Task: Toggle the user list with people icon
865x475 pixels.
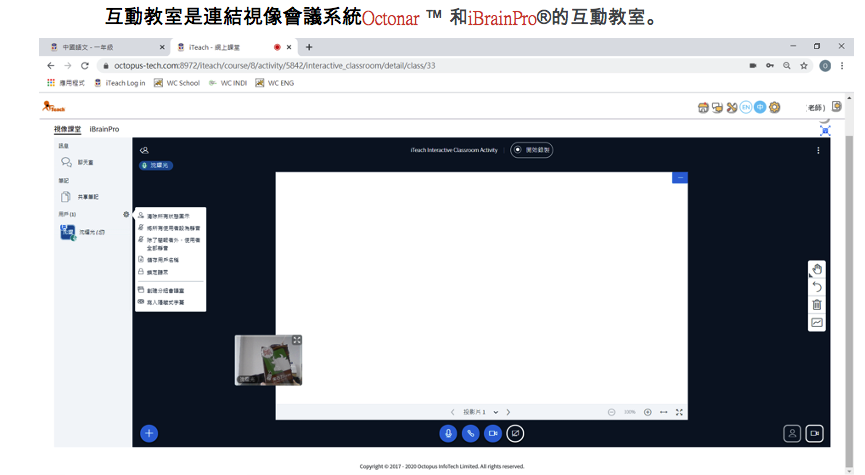Action: (144, 150)
